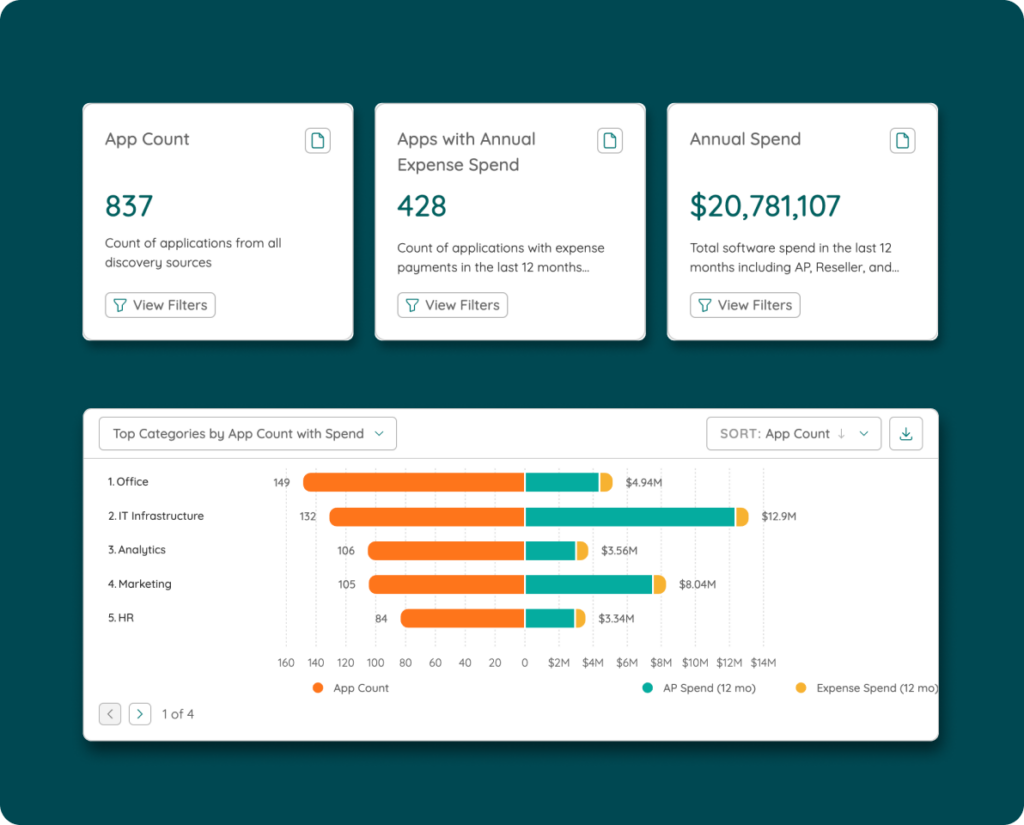Select the Marketing category label
The width and height of the screenshot is (1024, 825).
140,584
